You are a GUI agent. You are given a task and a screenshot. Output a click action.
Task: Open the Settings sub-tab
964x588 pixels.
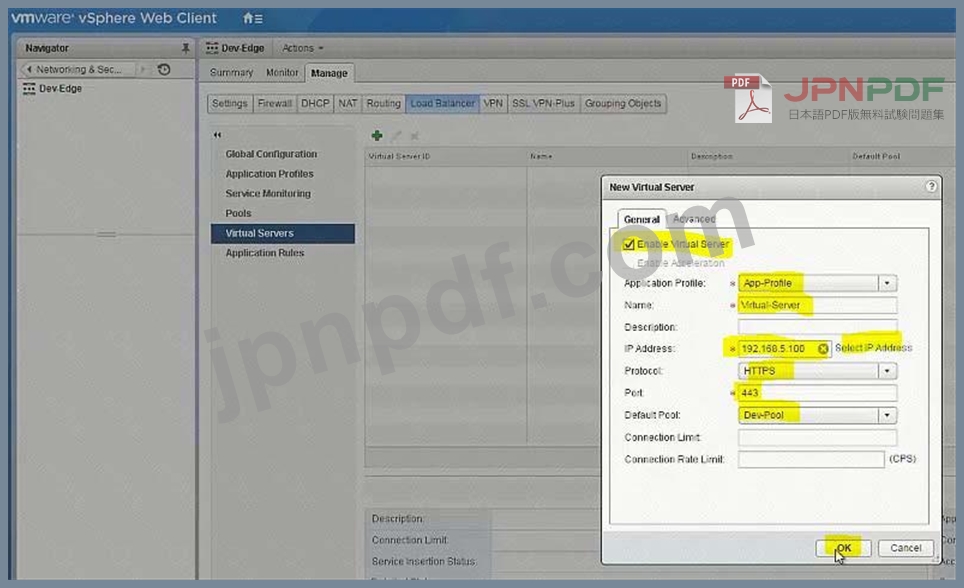tap(229, 103)
